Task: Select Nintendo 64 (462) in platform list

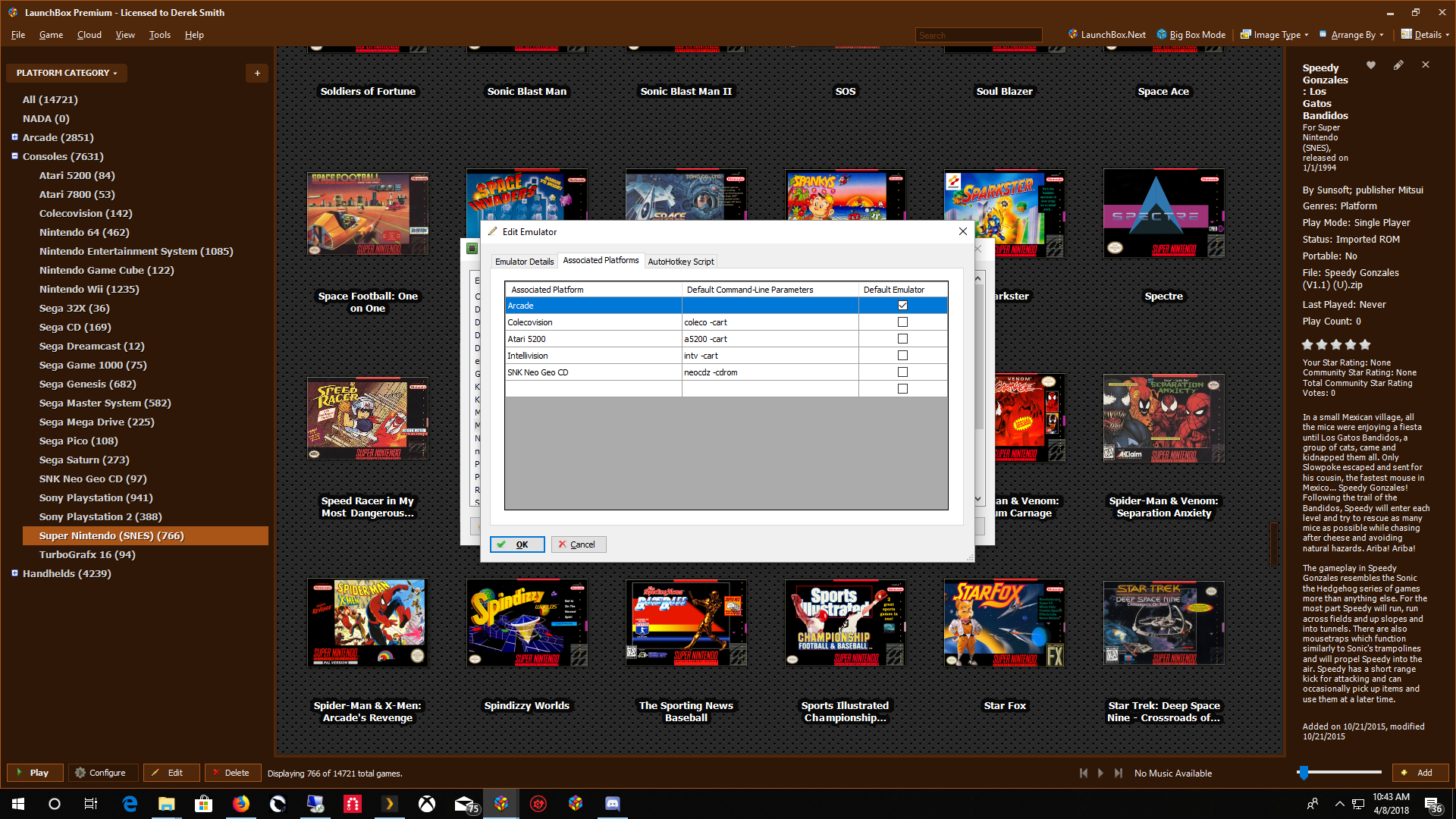Action: 84,232
